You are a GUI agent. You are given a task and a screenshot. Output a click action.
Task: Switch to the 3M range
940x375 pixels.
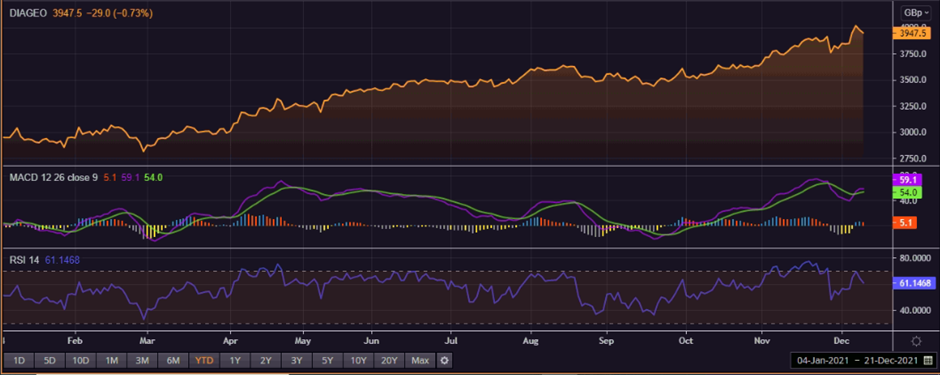point(143,361)
